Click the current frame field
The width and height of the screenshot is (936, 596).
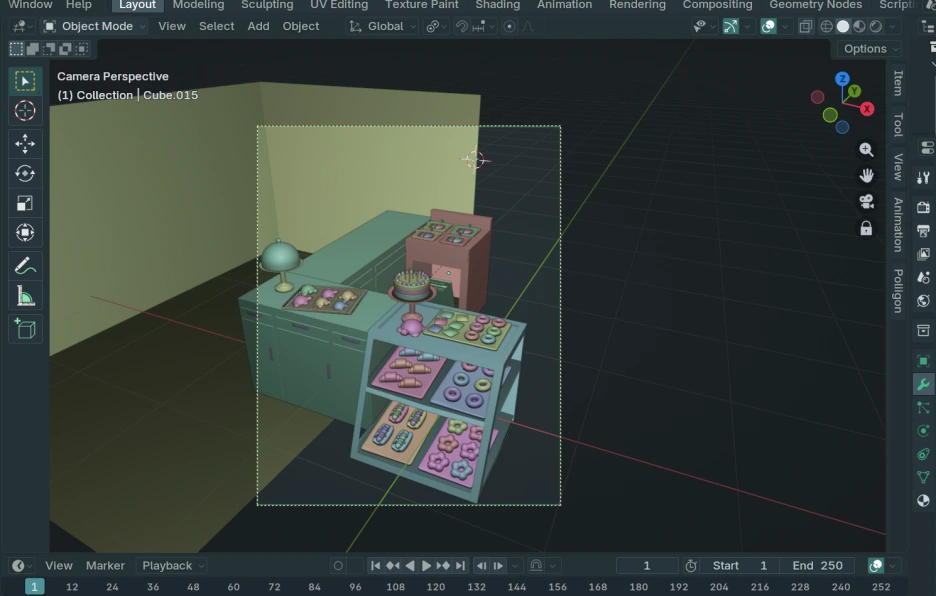coord(646,566)
